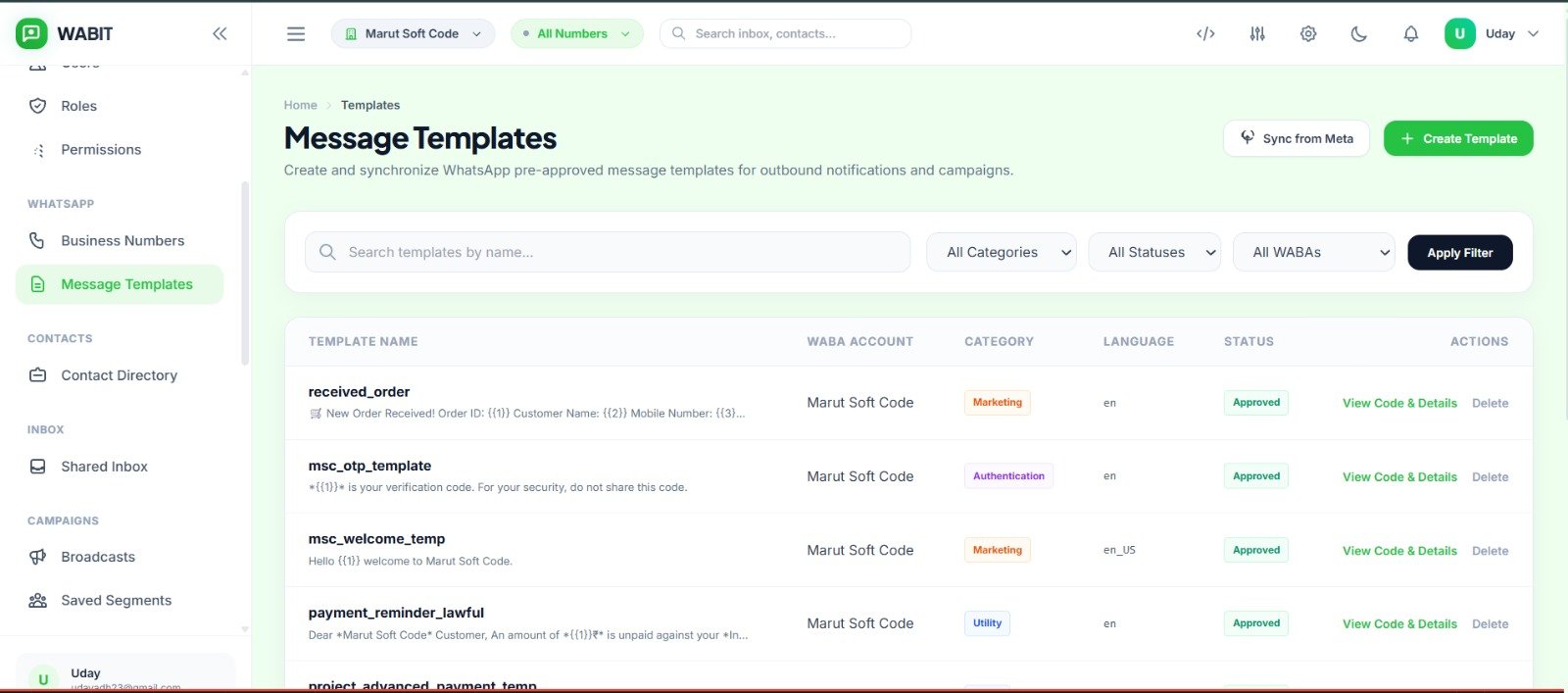View Code & Details for received_order
This screenshot has height=693, width=1568.
pos(1399,403)
